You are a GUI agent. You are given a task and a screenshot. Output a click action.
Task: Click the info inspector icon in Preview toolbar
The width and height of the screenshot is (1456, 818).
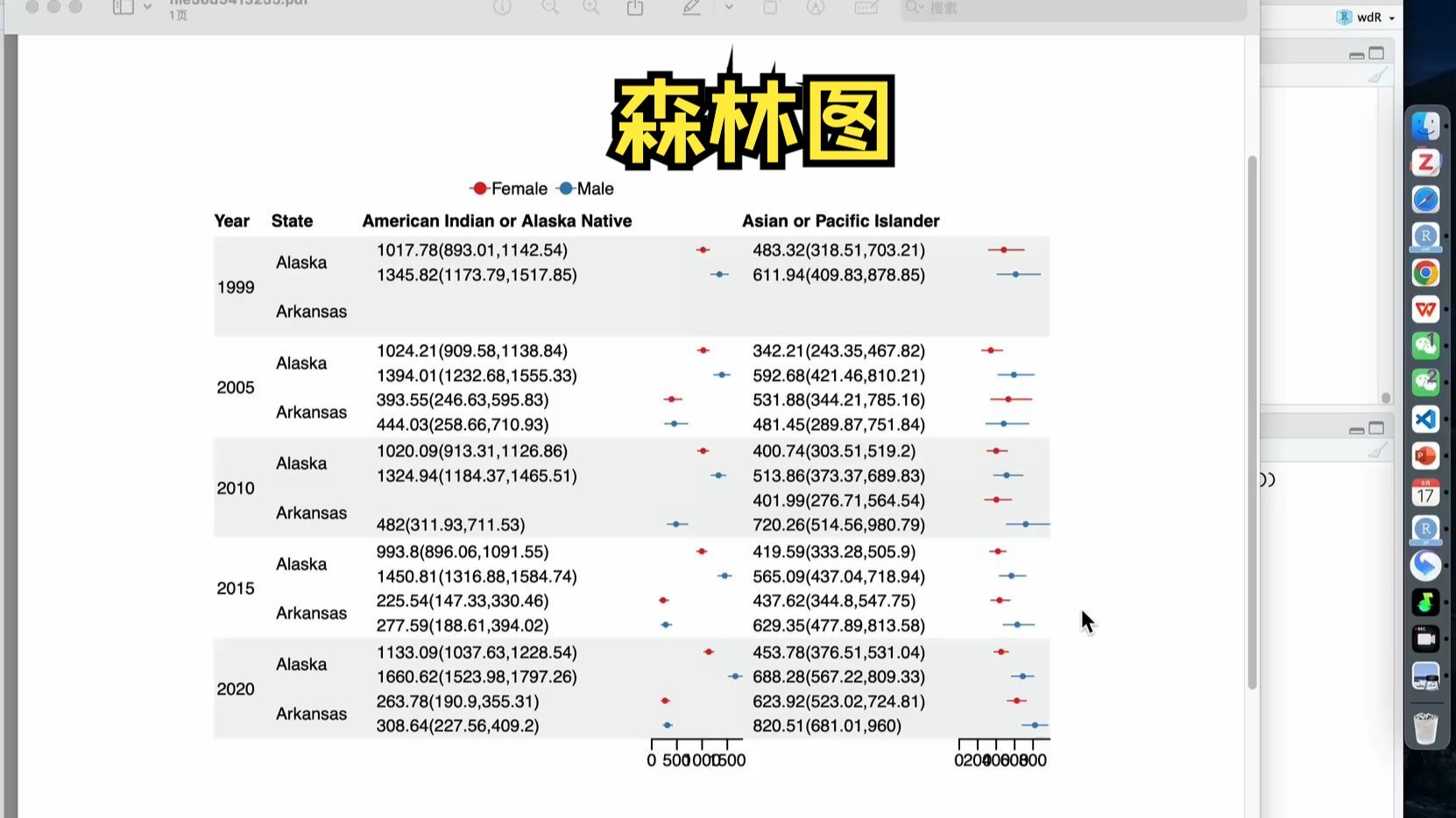pyautogui.click(x=502, y=7)
